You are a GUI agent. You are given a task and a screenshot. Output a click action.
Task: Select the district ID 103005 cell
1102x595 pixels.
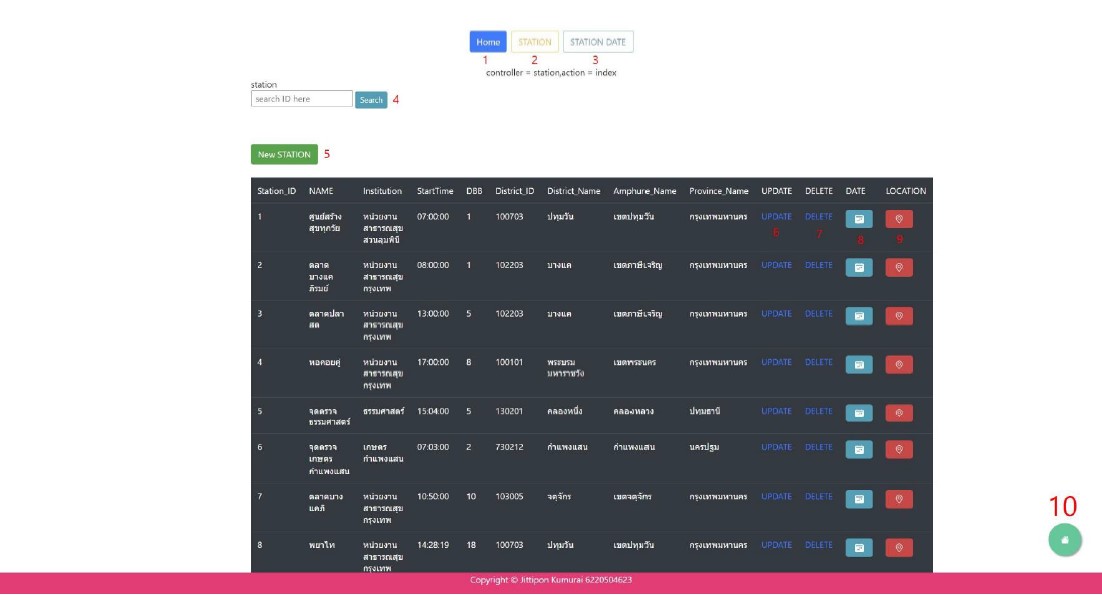(509, 497)
